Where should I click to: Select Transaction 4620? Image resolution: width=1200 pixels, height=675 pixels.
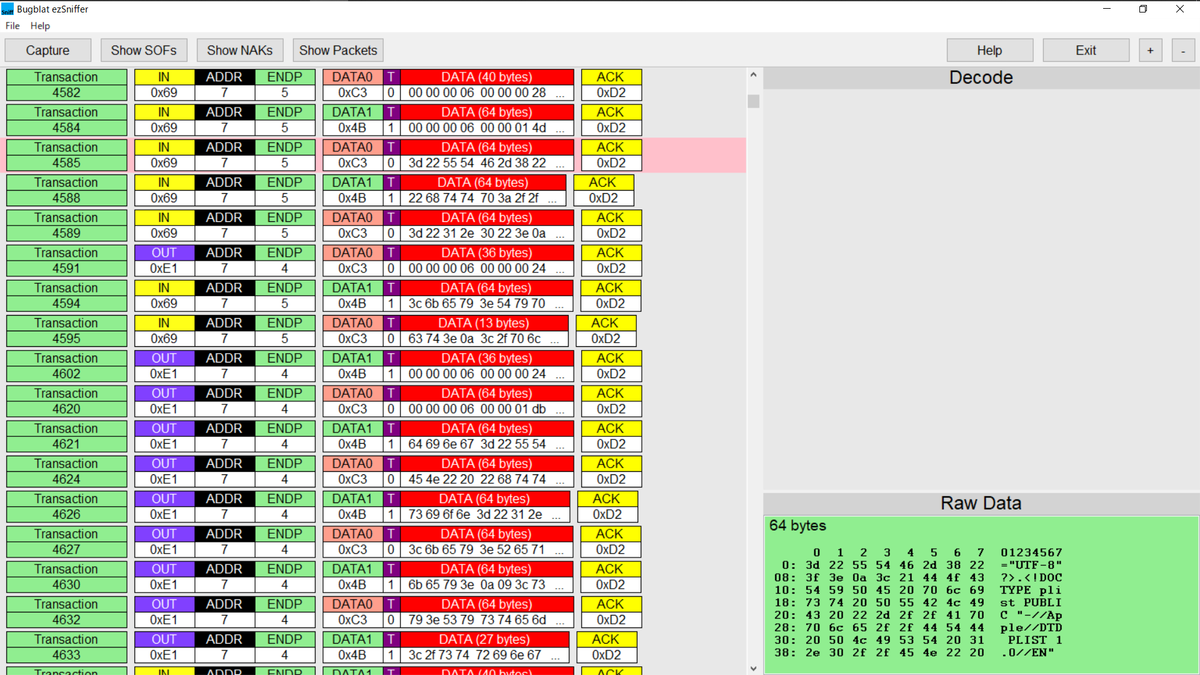click(x=66, y=401)
